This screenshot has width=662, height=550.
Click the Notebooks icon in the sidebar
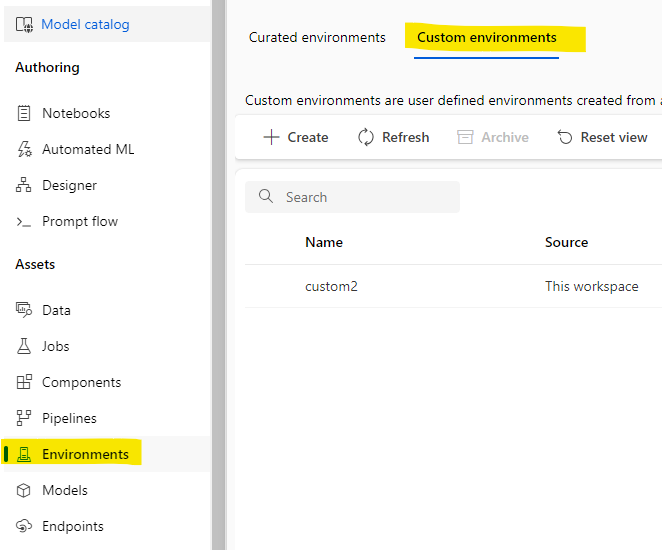tap(25, 114)
